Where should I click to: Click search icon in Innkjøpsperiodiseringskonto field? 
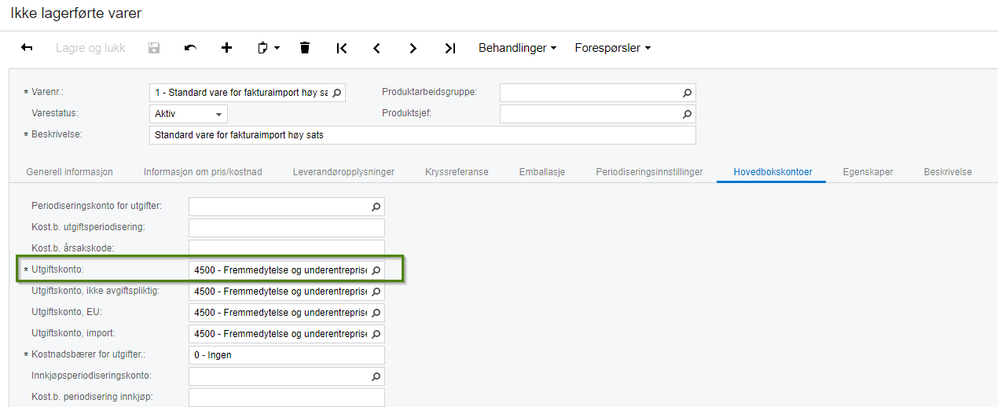click(376, 376)
